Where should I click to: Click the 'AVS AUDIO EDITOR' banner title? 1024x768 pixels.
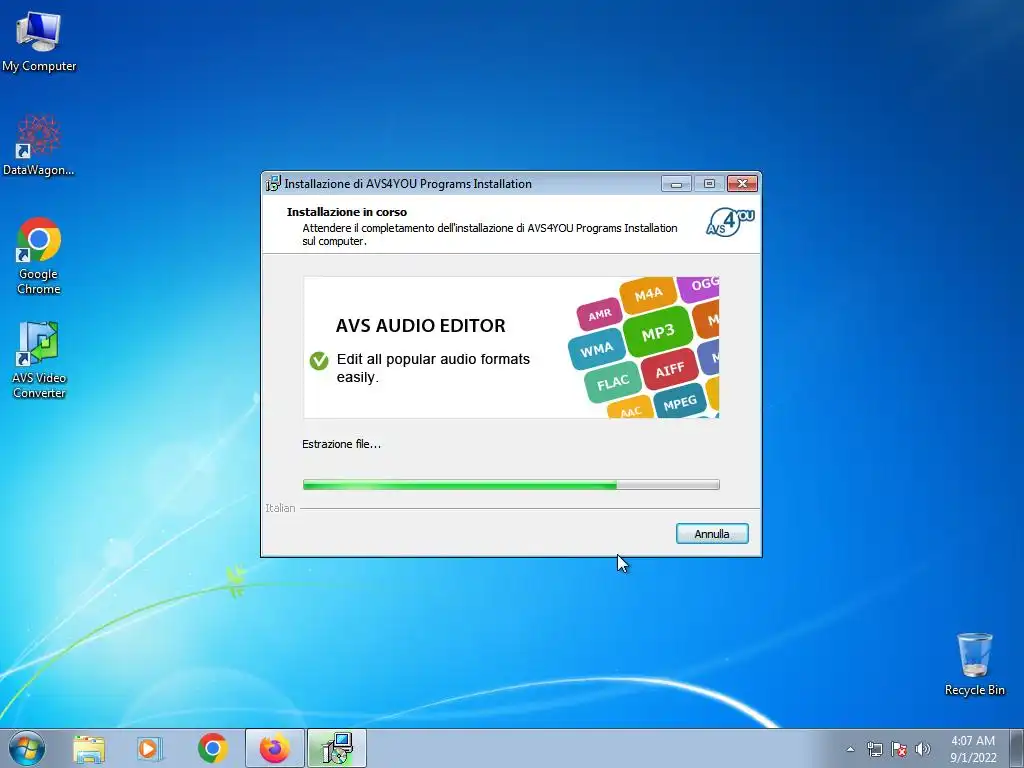[421, 326]
